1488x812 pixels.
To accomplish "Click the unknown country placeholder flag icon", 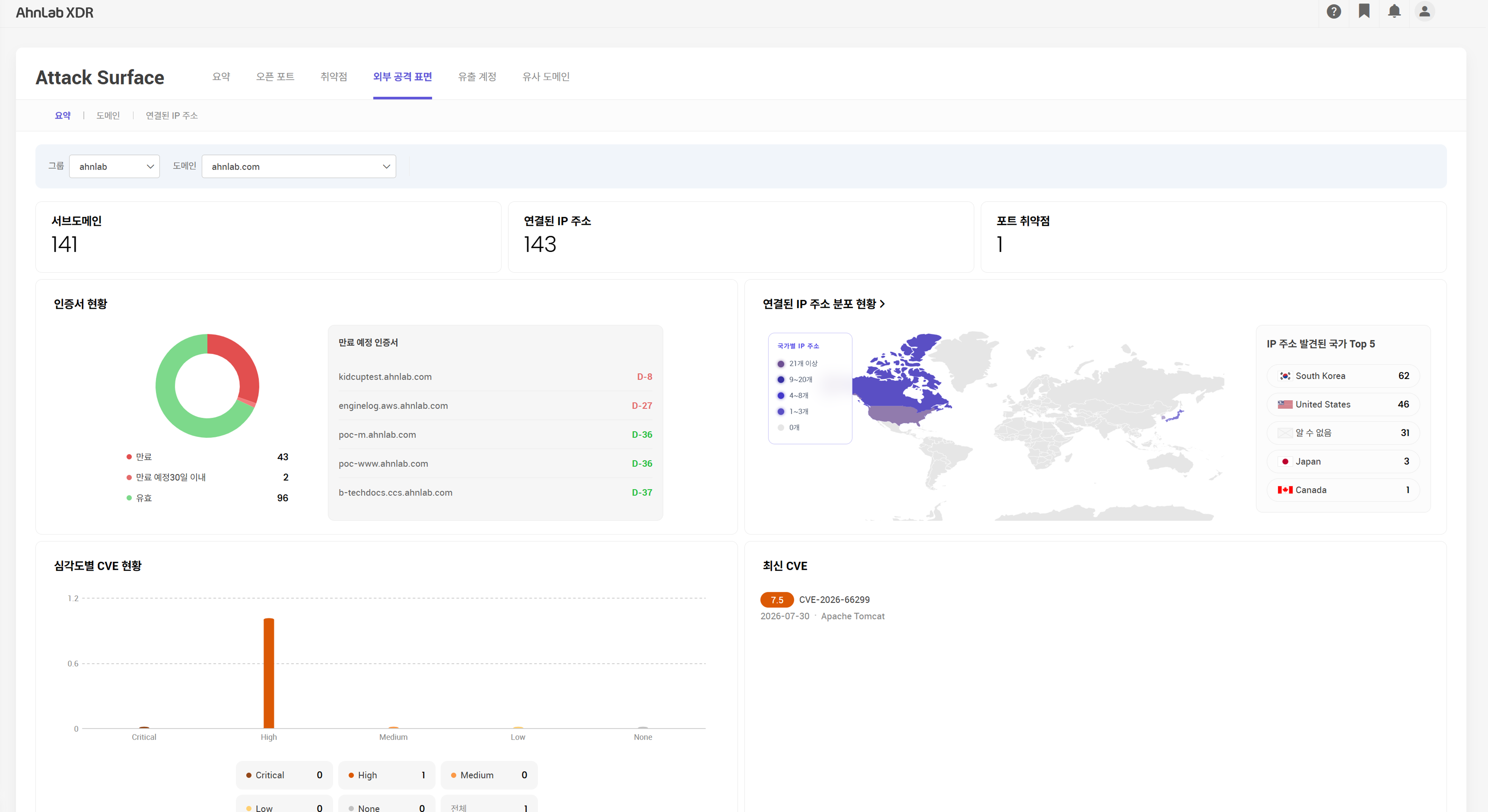I will tap(1285, 433).
